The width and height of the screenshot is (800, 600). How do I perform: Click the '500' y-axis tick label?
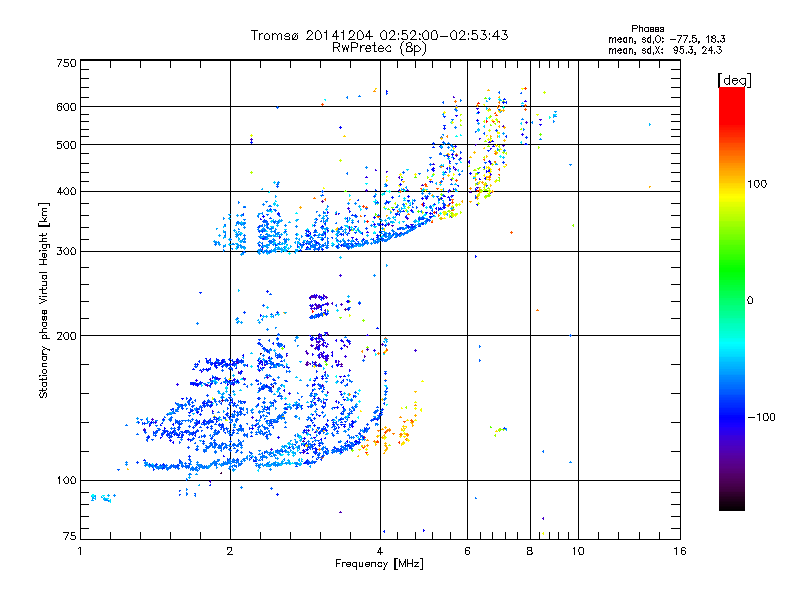[x=67, y=145]
